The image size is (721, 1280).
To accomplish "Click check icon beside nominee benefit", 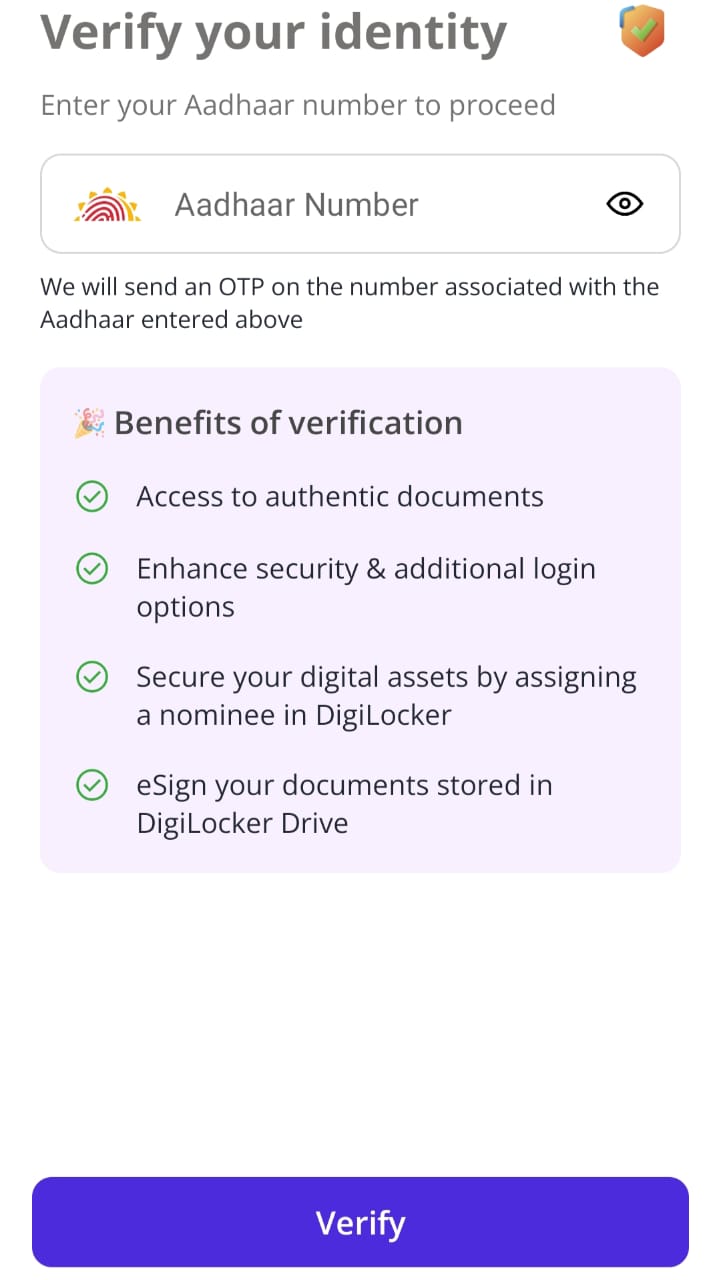I will pos(92,677).
